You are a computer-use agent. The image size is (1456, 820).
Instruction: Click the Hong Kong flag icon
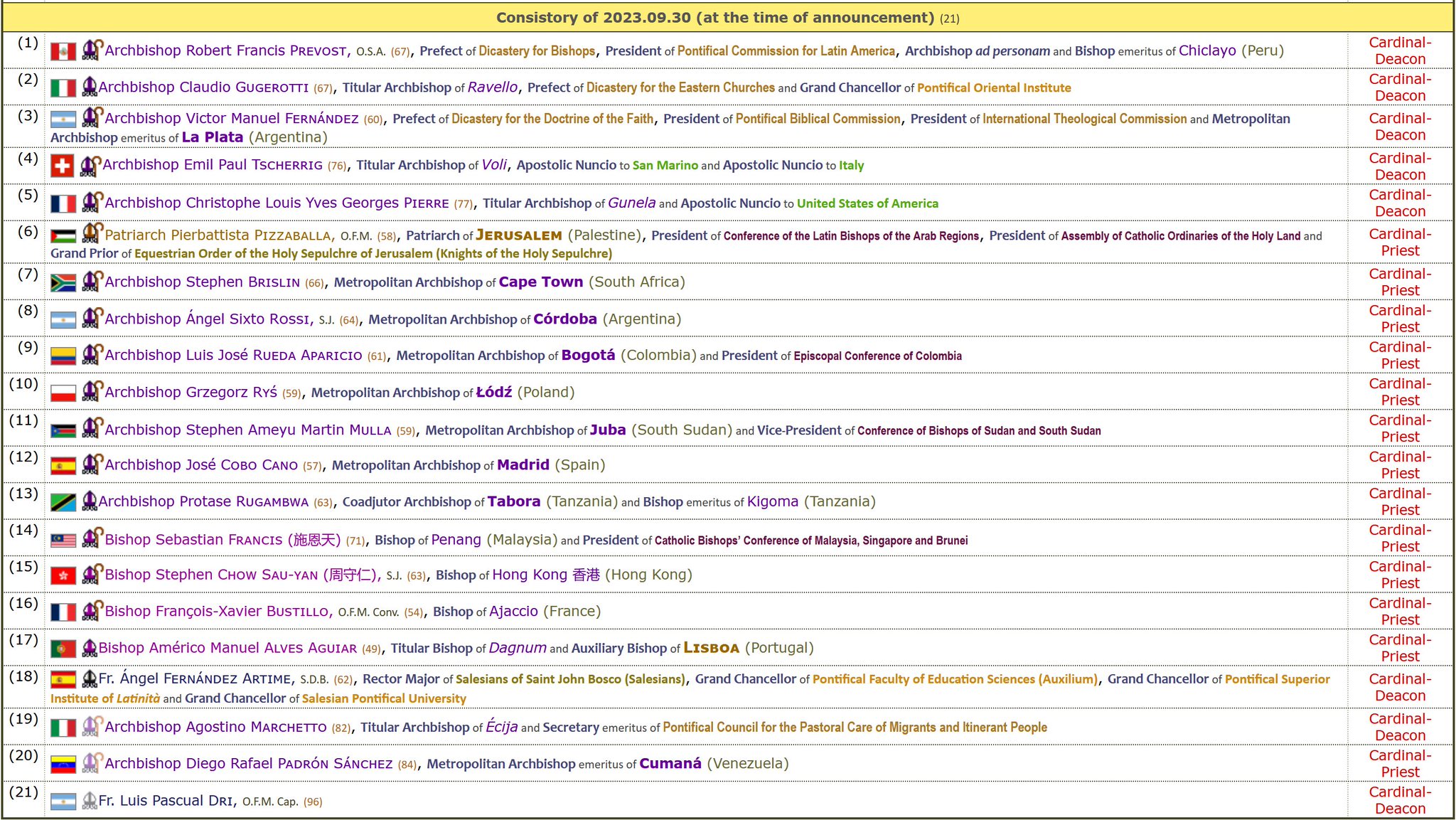[x=63, y=575]
